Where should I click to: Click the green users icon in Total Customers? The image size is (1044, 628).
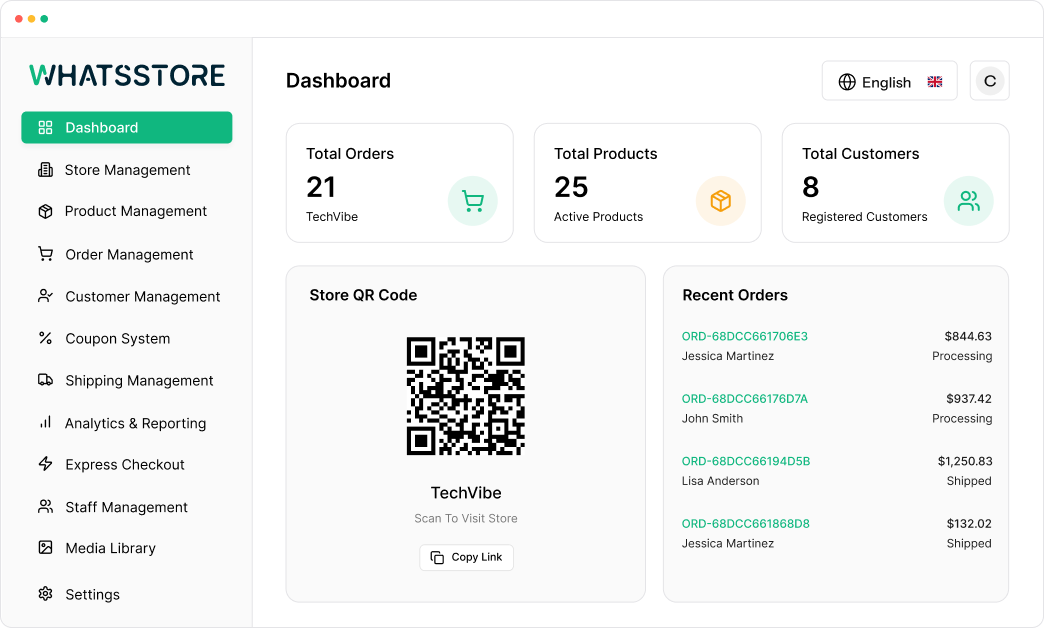point(969,201)
